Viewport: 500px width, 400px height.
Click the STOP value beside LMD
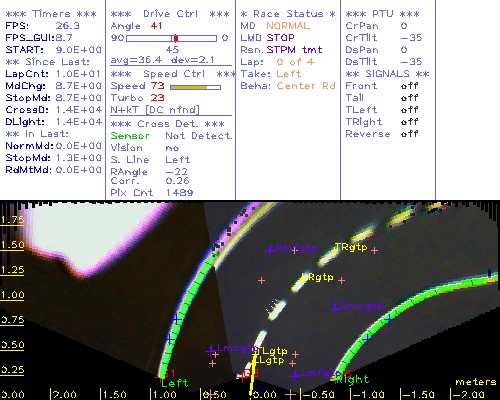pyautogui.click(x=280, y=38)
